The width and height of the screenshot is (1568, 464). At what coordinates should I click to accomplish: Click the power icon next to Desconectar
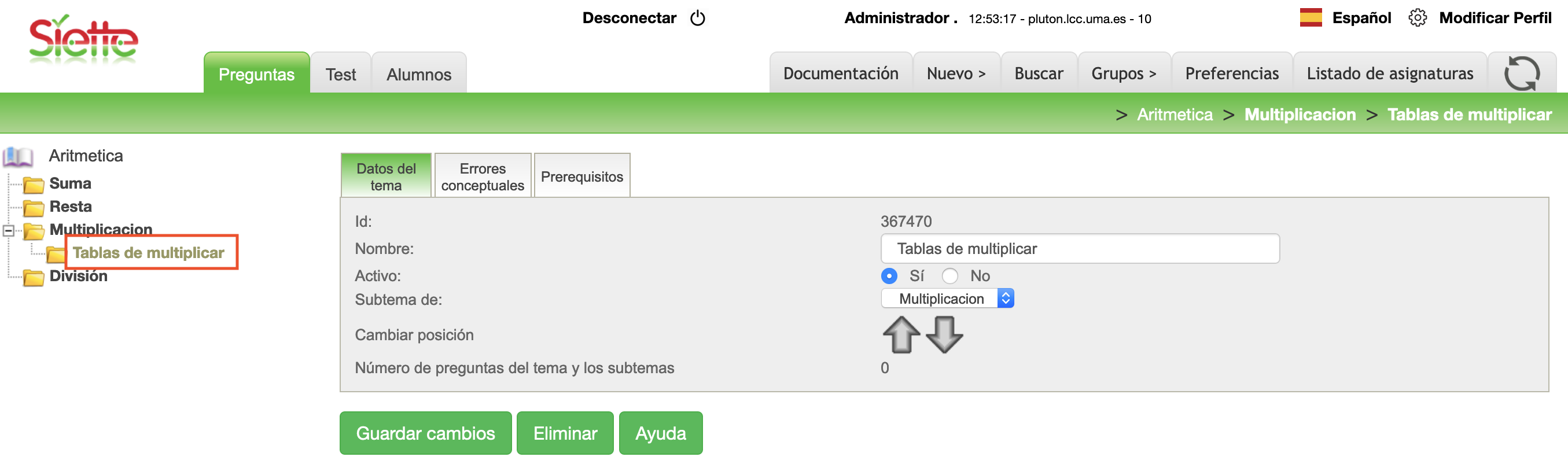(x=698, y=19)
